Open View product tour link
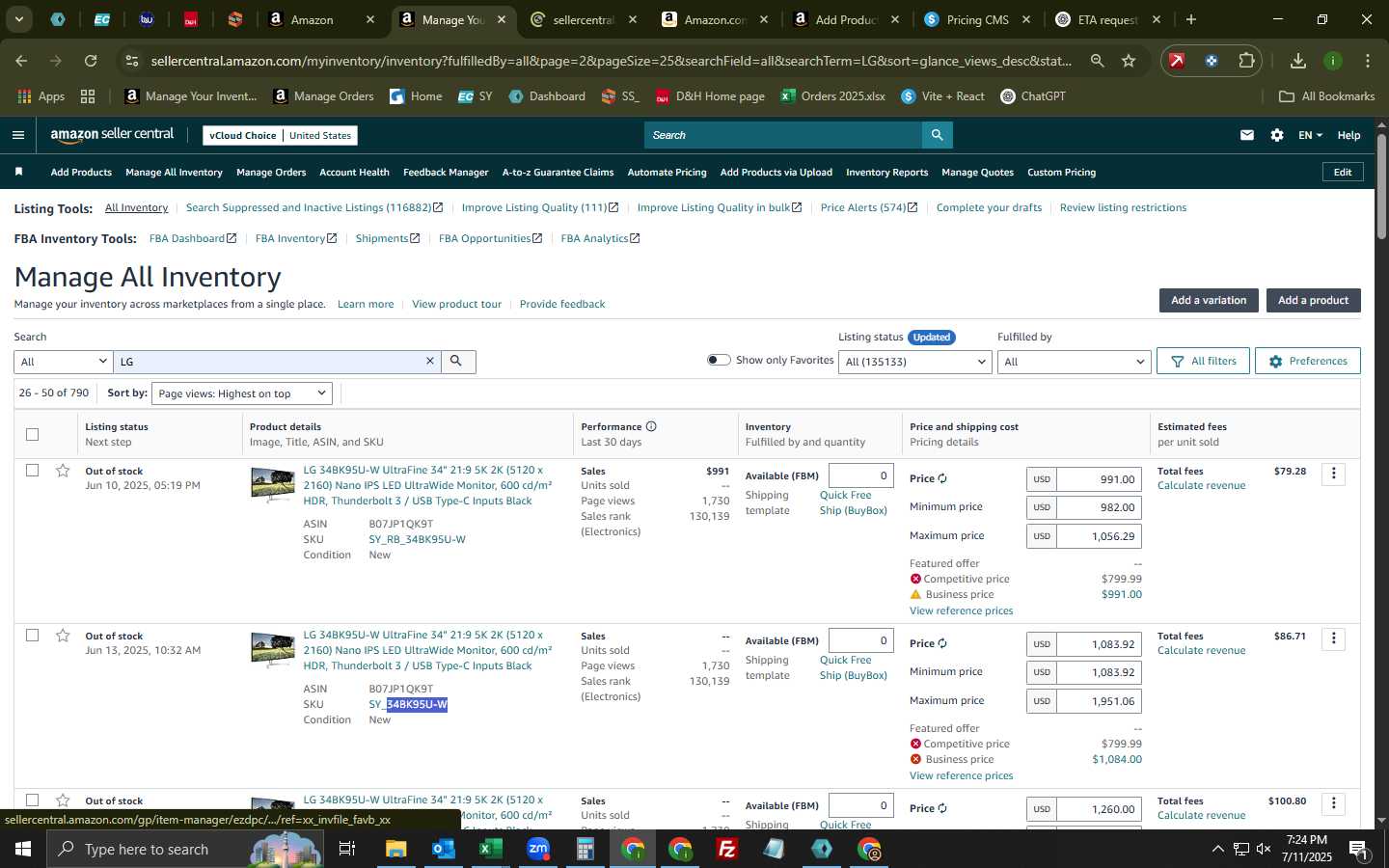 [456, 305]
